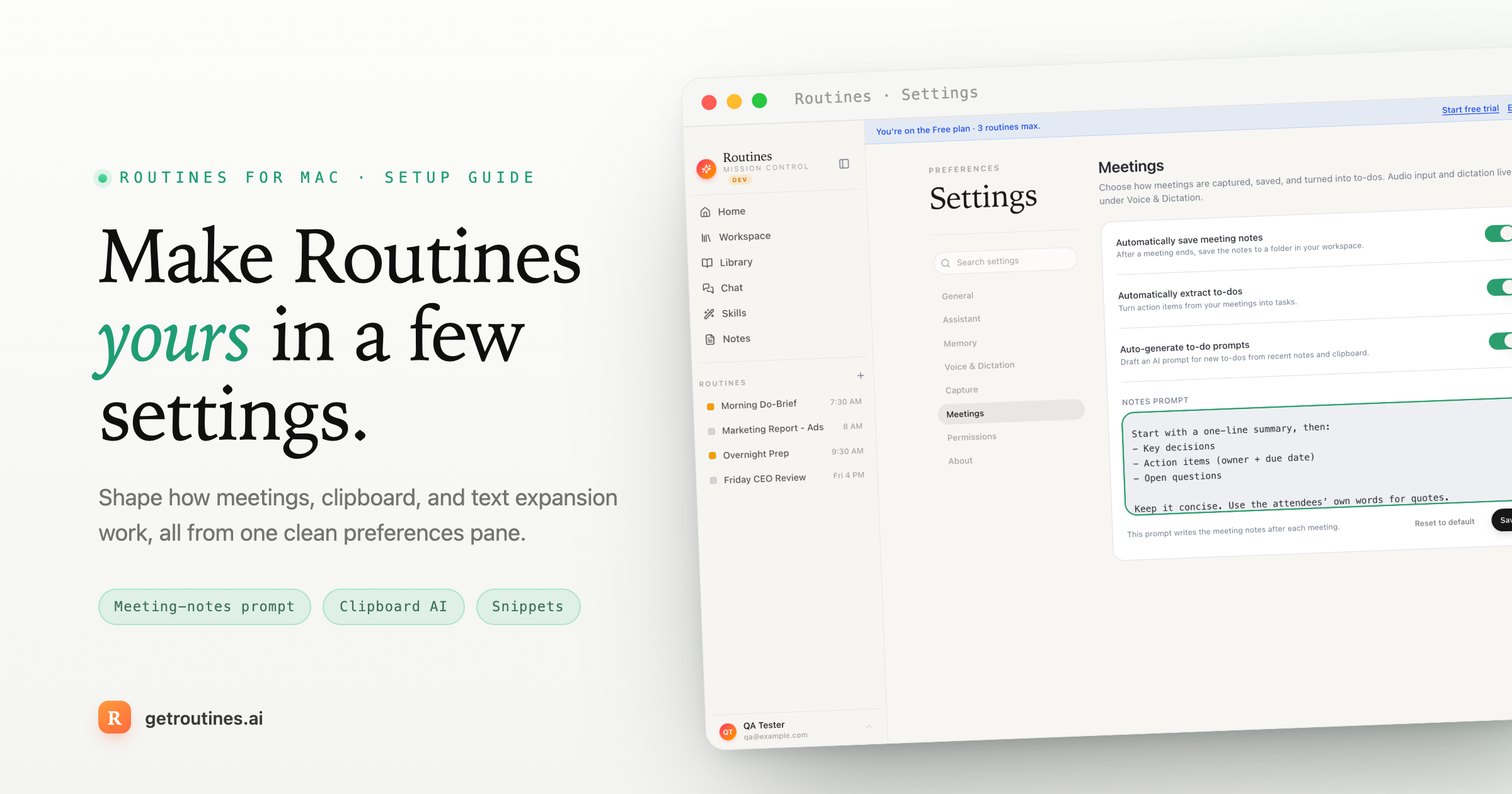Image resolution: width=1512 pixels, height=794 pixels.
Task: Click the search magnifier icon in settings
Action: point(946,263)
